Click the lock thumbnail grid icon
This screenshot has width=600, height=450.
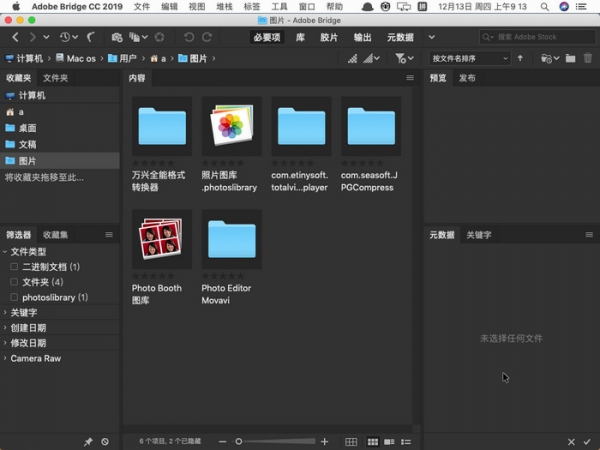tap(351, 442)
